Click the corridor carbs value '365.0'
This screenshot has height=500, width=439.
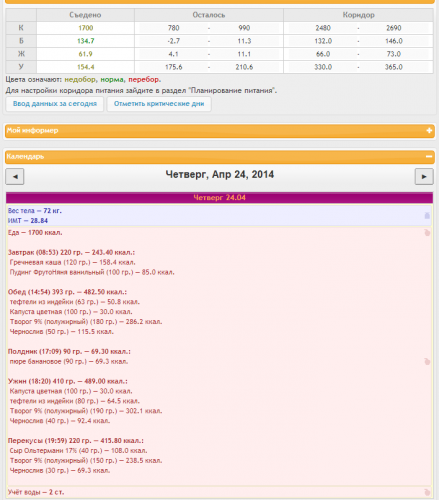coord(394,67)
